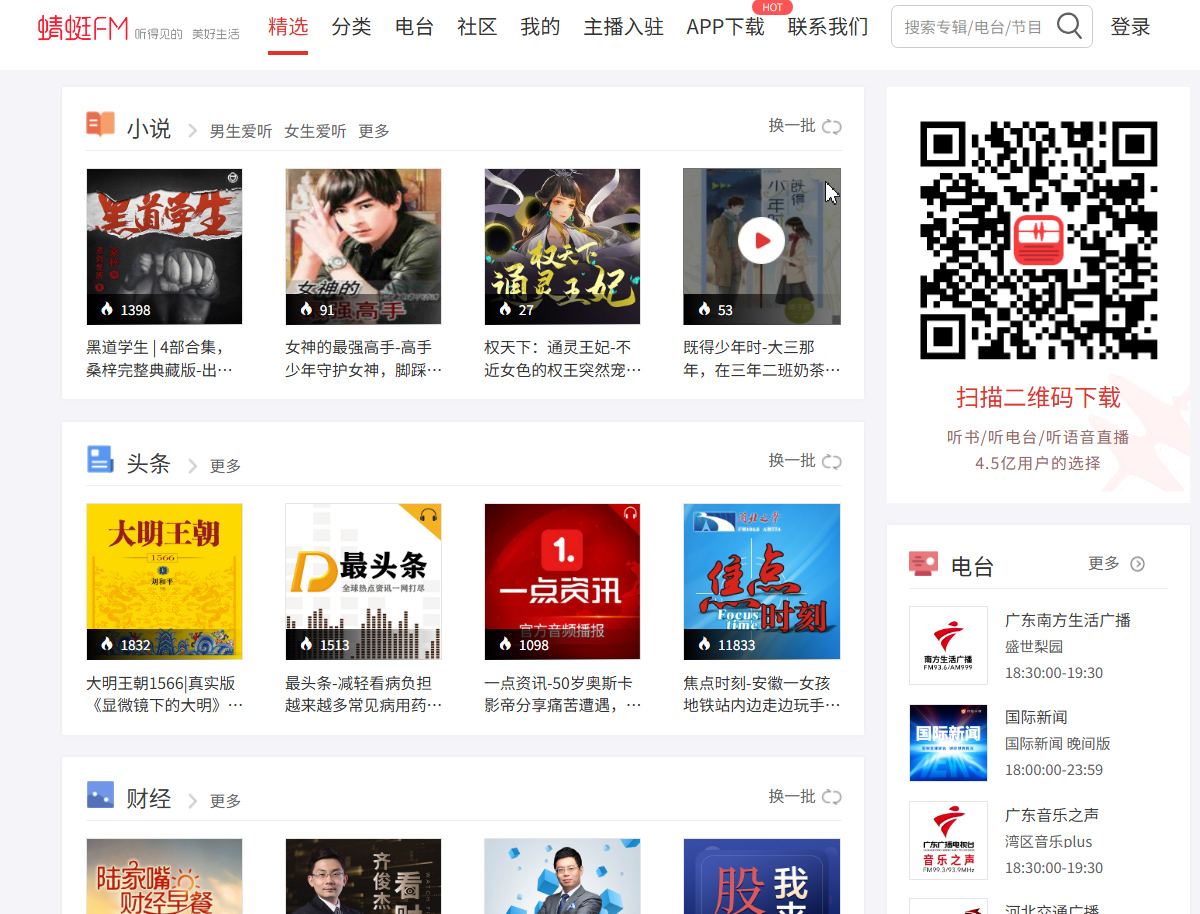Go to APP下载 page
The height and width of the screenshot is (914, 1200).
(725, 27)
